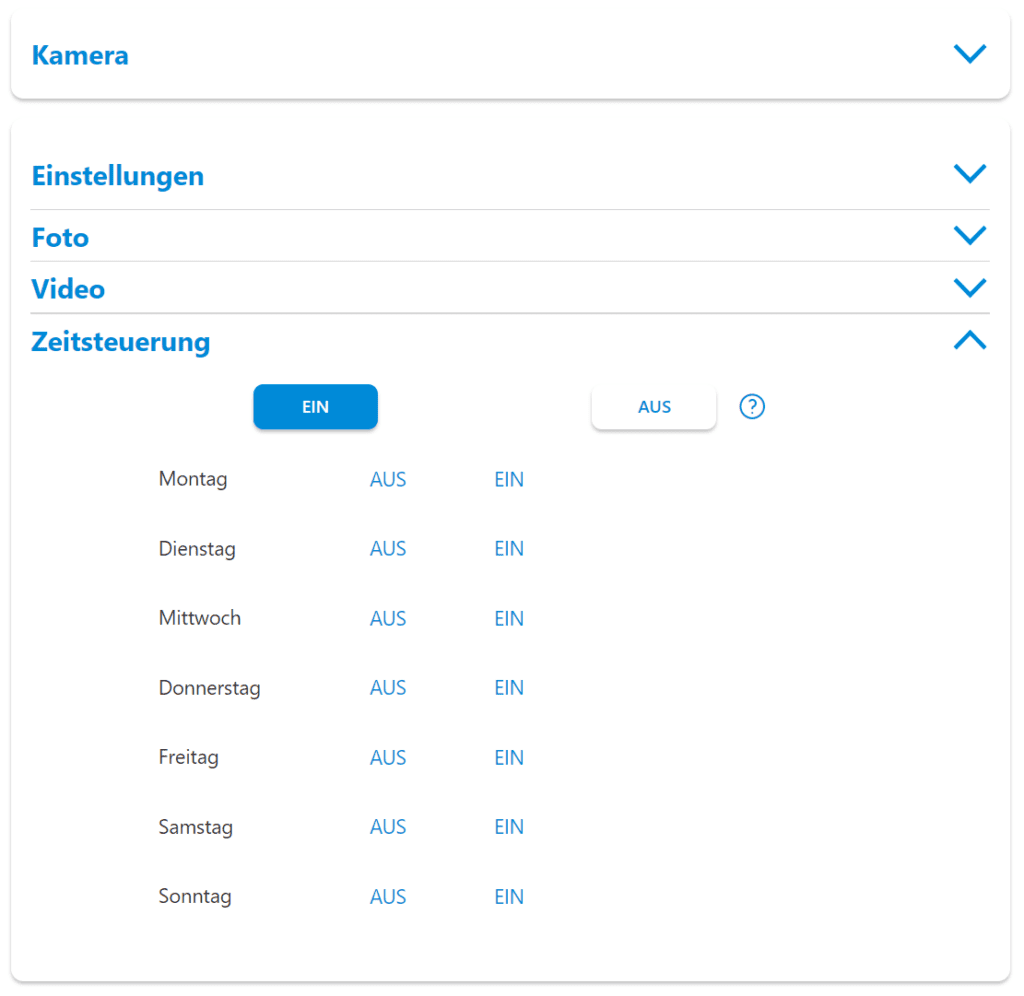Set Sonntag EIN time
1024x996 pixels.
pyautogui.click(x=509, y=897)
